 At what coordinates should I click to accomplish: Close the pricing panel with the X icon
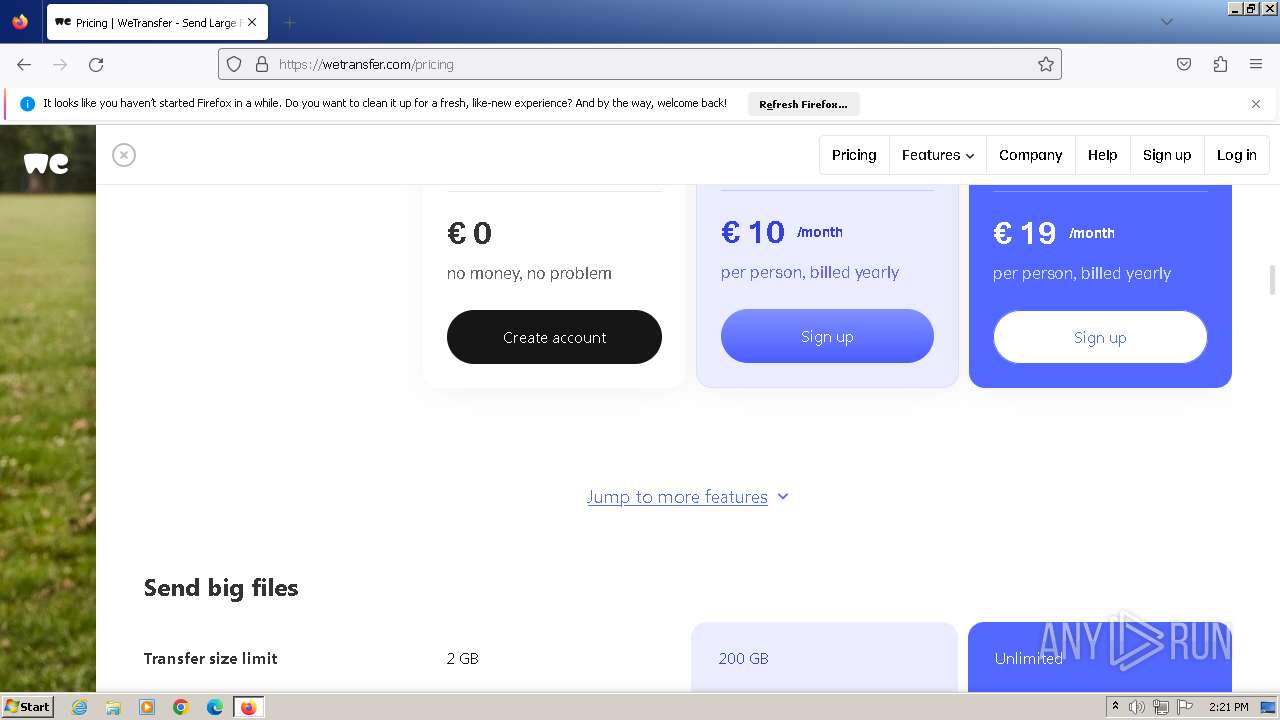pos(124,155)
